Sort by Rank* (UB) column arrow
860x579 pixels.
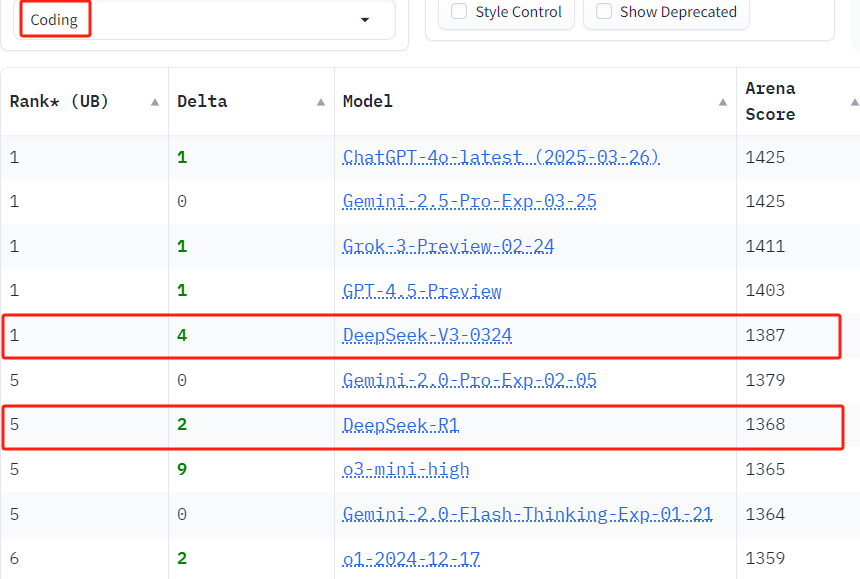pyautogui.click(x=155, y=102)
